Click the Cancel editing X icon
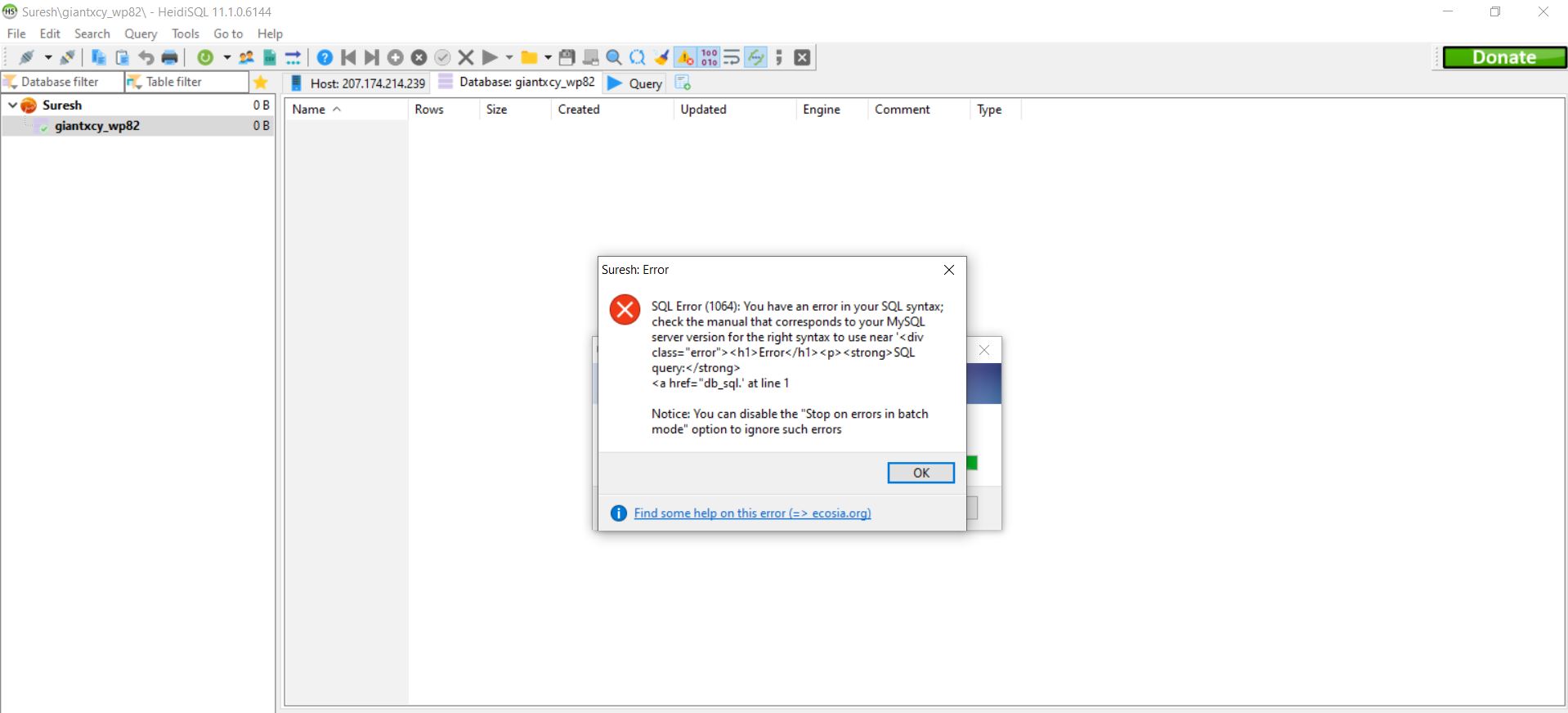The height and width of the screenshot is (713, 1568). tap(466, 57)
